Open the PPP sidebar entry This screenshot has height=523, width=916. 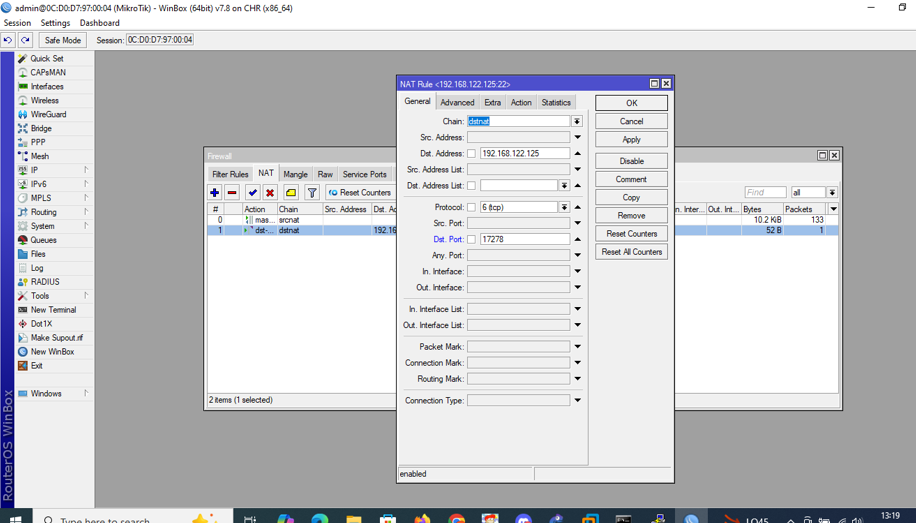click(37, 142)
